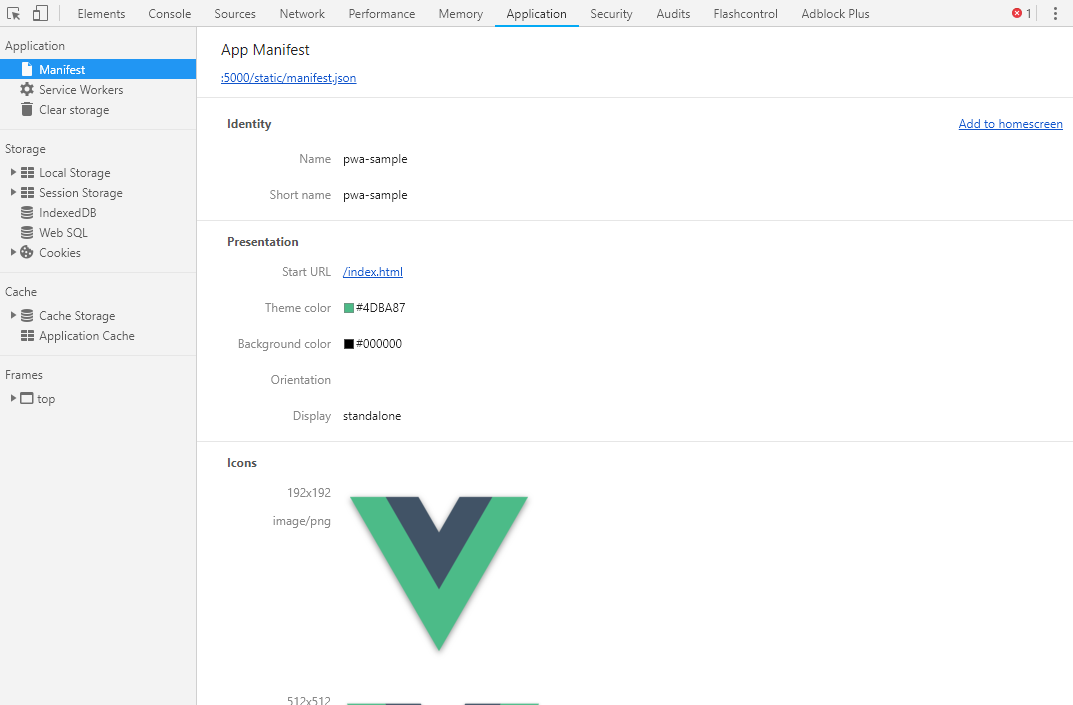Click the #4DBA87 theme color text
The height and width of the screenshot is (705, 1073).
pos(380,308)
